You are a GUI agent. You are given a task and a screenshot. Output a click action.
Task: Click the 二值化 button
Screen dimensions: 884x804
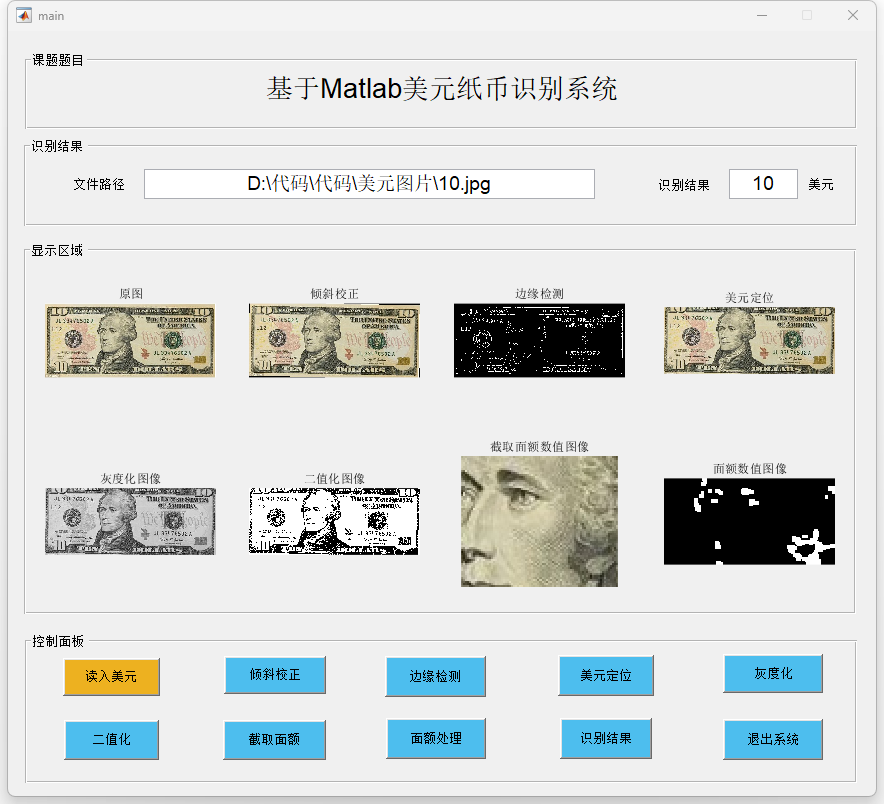click(111, 739)
